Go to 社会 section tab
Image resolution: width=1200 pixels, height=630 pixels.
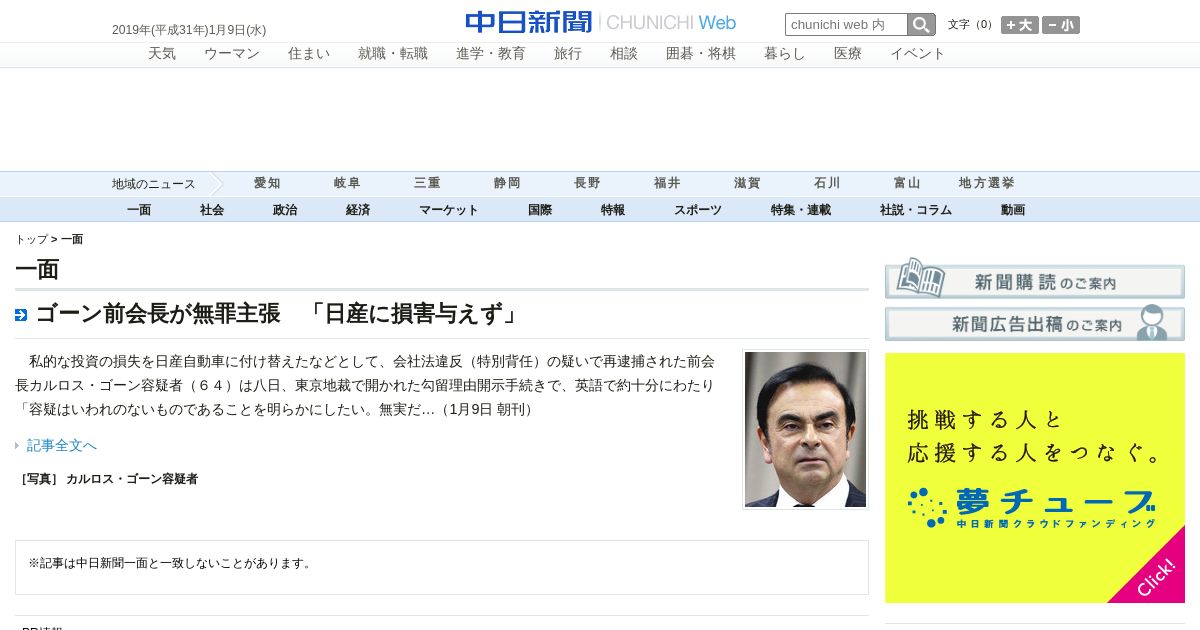212,210
